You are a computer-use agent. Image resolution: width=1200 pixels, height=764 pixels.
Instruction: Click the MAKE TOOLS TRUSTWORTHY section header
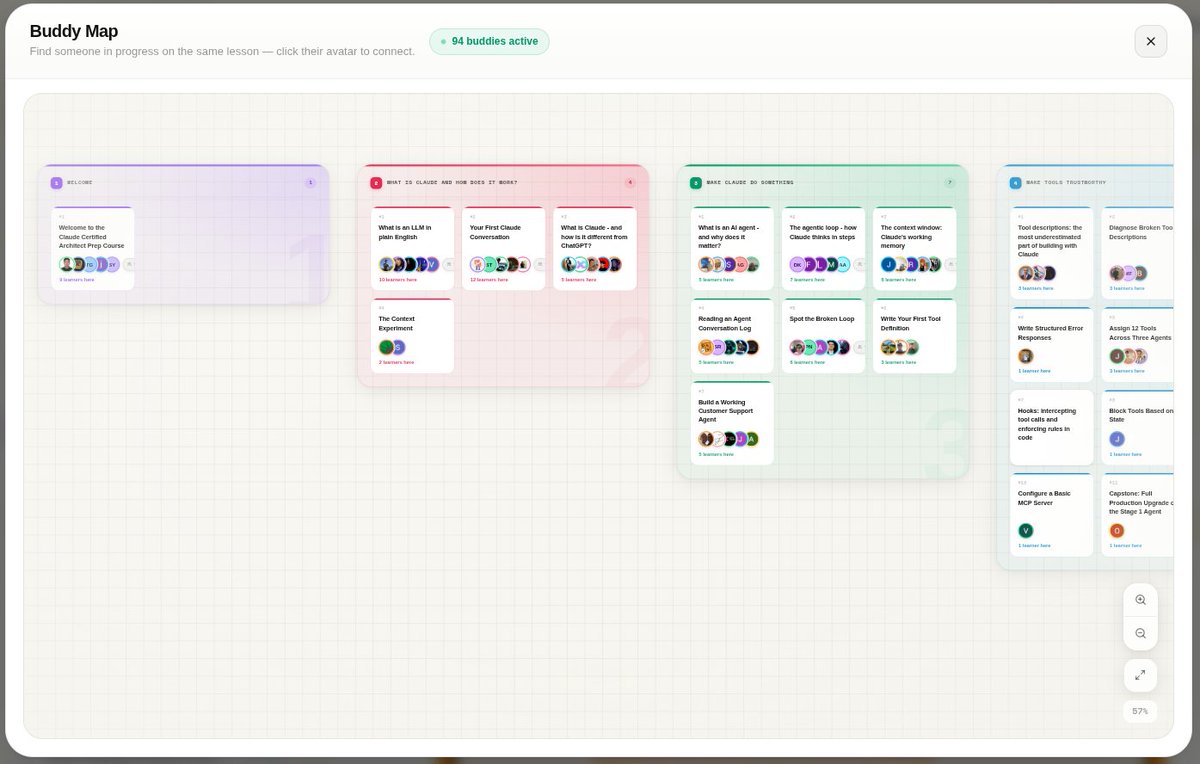(x=1066, y=183)
